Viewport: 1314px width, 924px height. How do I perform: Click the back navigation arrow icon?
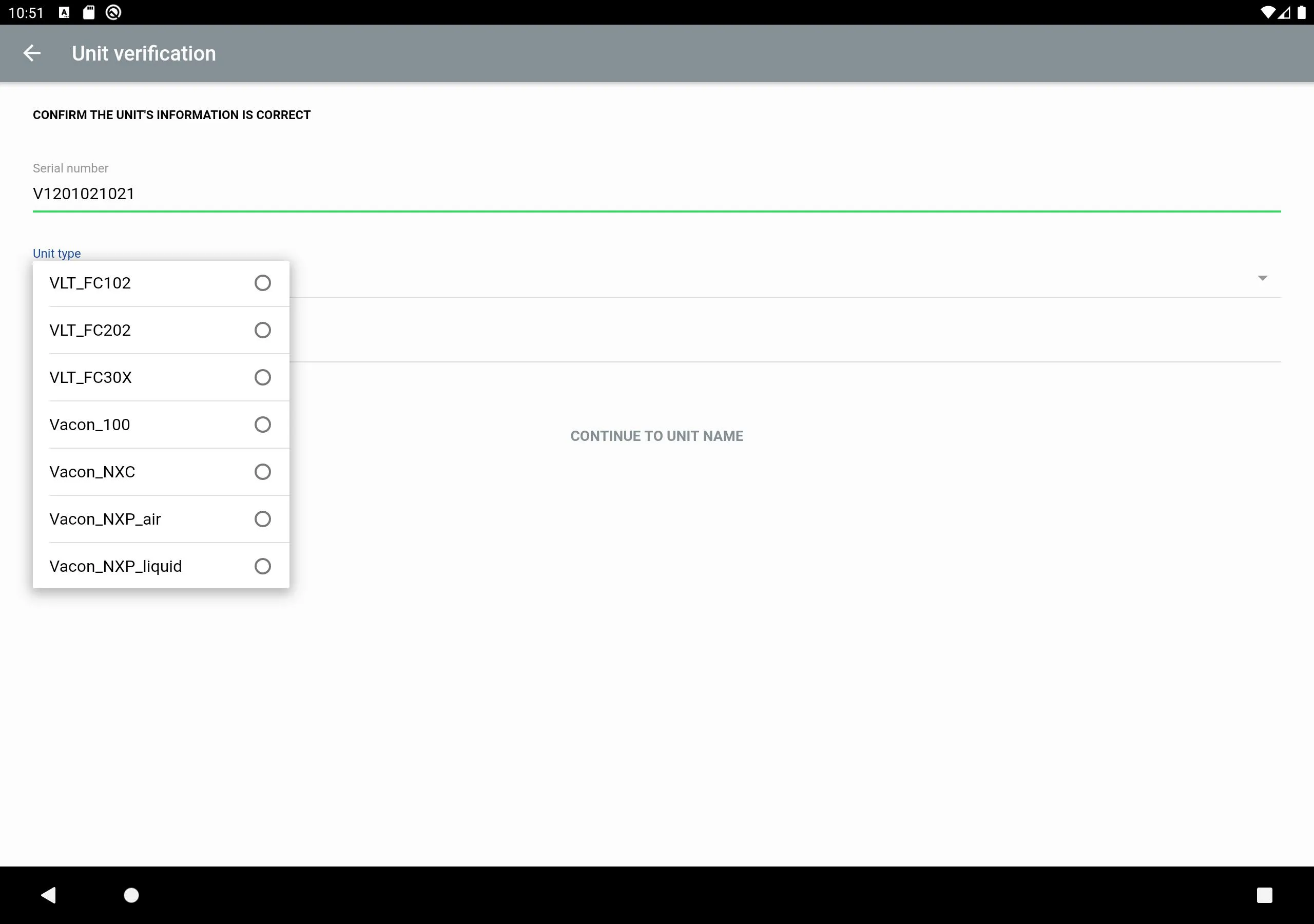point(32,53)
